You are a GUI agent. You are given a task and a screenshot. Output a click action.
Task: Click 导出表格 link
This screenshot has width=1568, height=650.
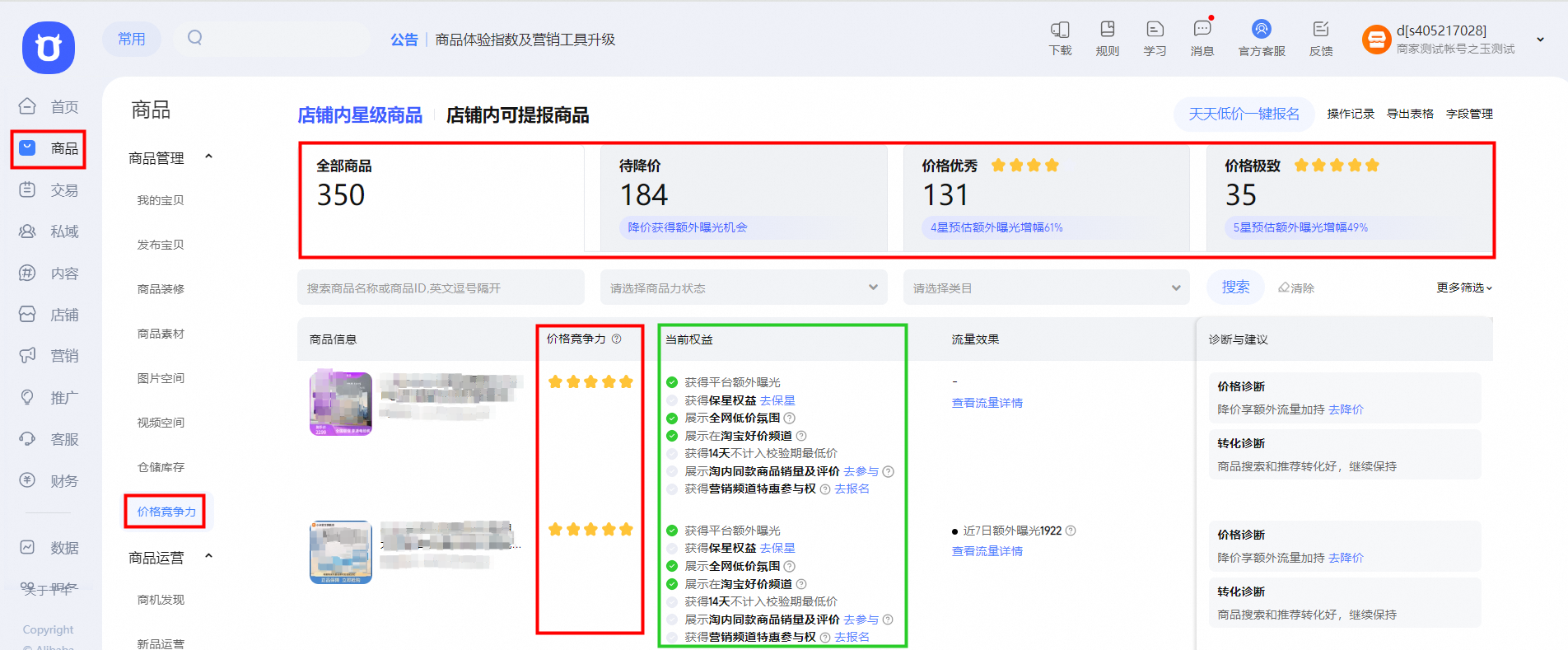(x=1410, y=114)
